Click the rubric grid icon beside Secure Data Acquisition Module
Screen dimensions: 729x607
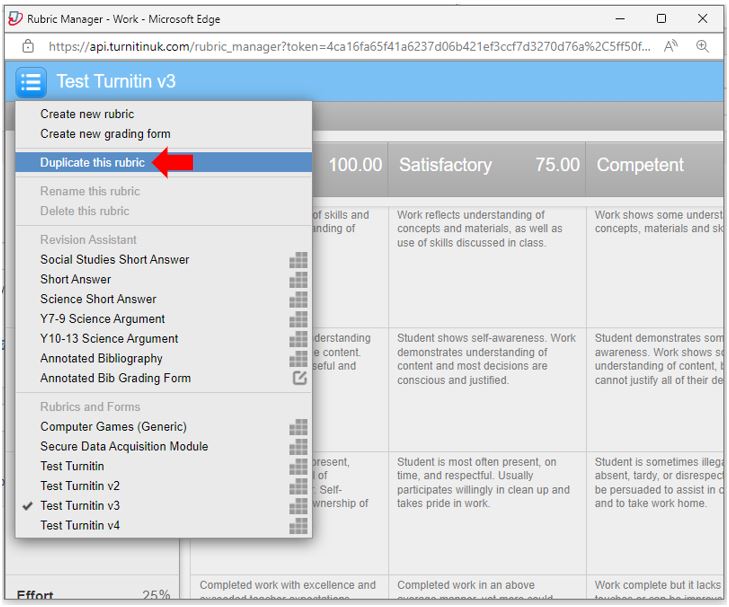coord(298,447)
